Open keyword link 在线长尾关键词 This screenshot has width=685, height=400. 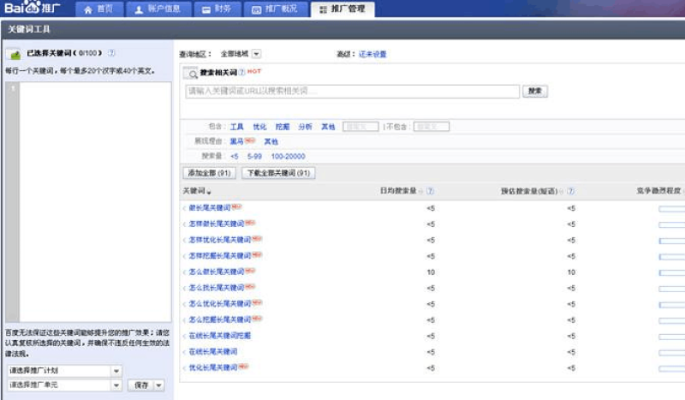coord(213,352)
